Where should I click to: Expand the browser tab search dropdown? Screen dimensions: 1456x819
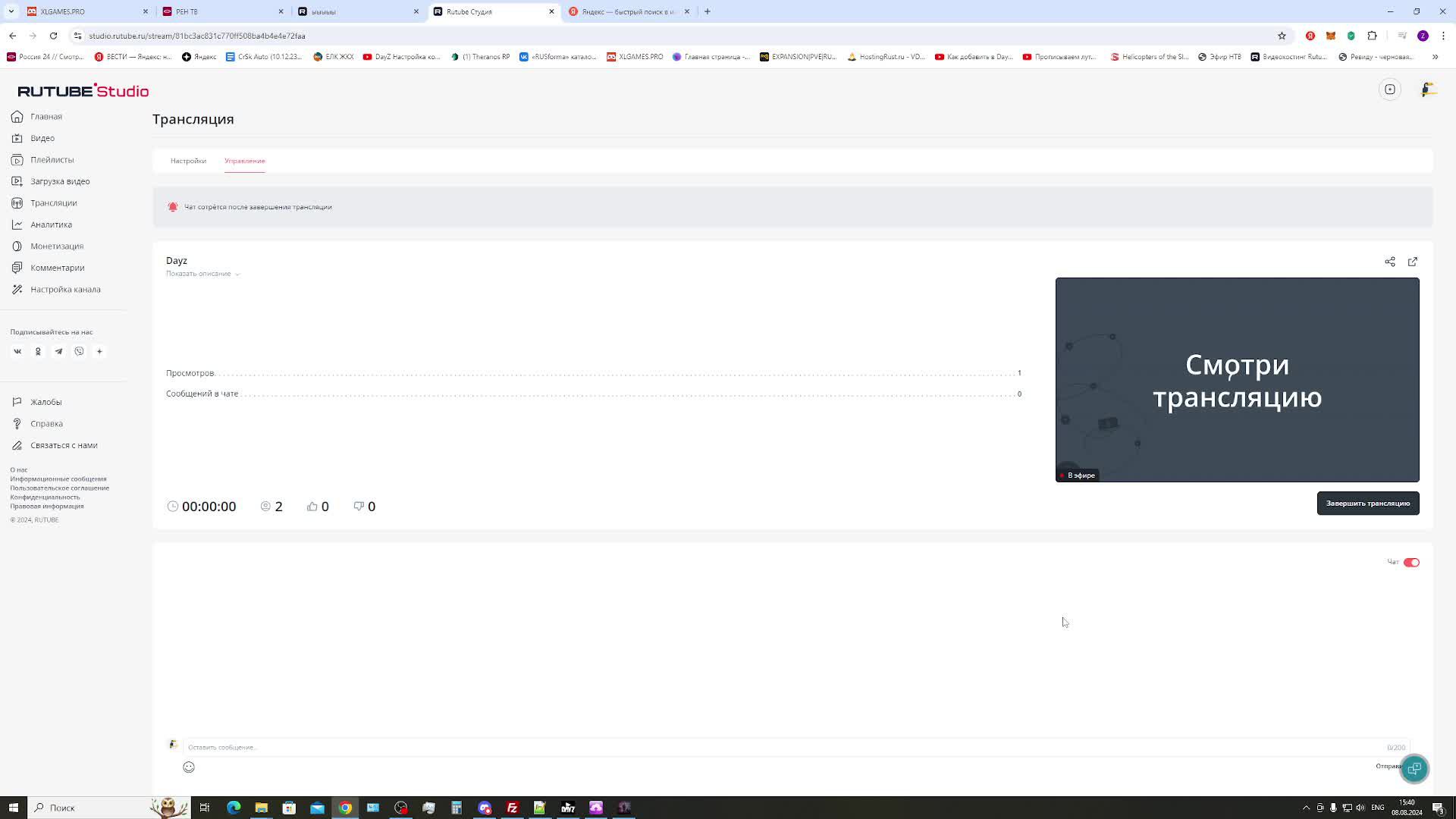pyautogui.click(x=11, y=11)
